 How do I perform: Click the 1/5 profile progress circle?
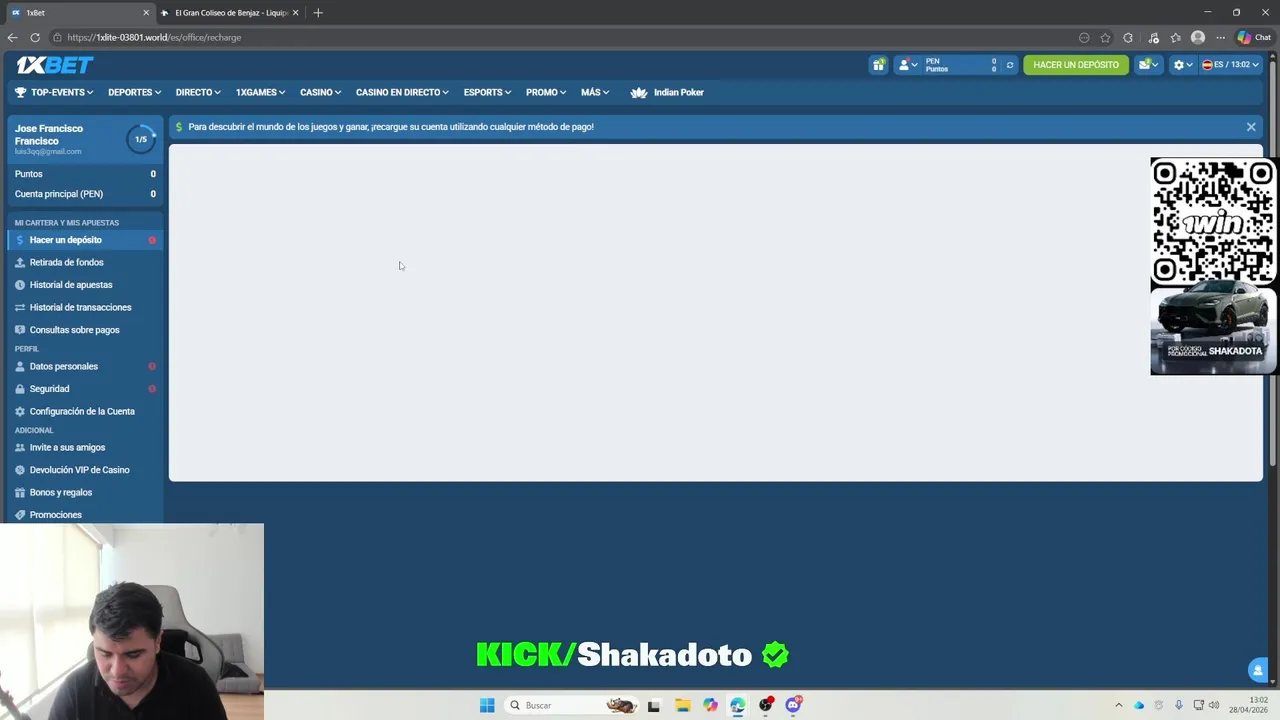click(x=141, y=139)
